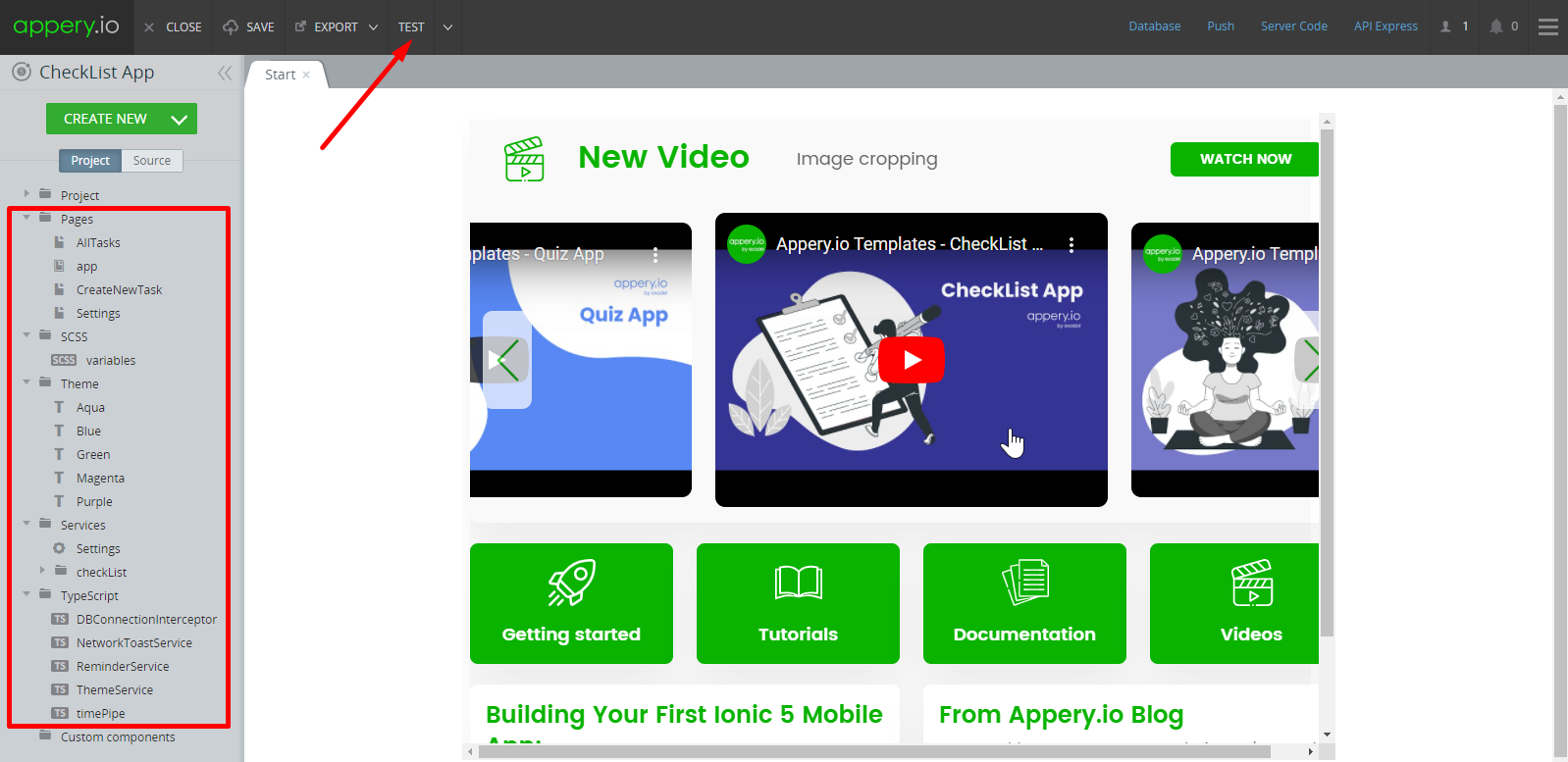Open the Push menu link
This screenshot has height=762, width=1568.
pos(1221,26)
